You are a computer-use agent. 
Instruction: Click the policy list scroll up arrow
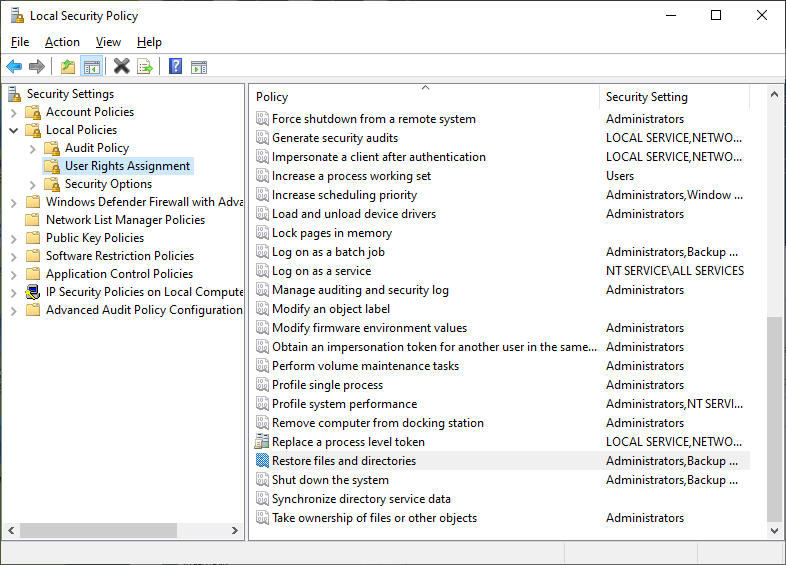coord(775,94)
